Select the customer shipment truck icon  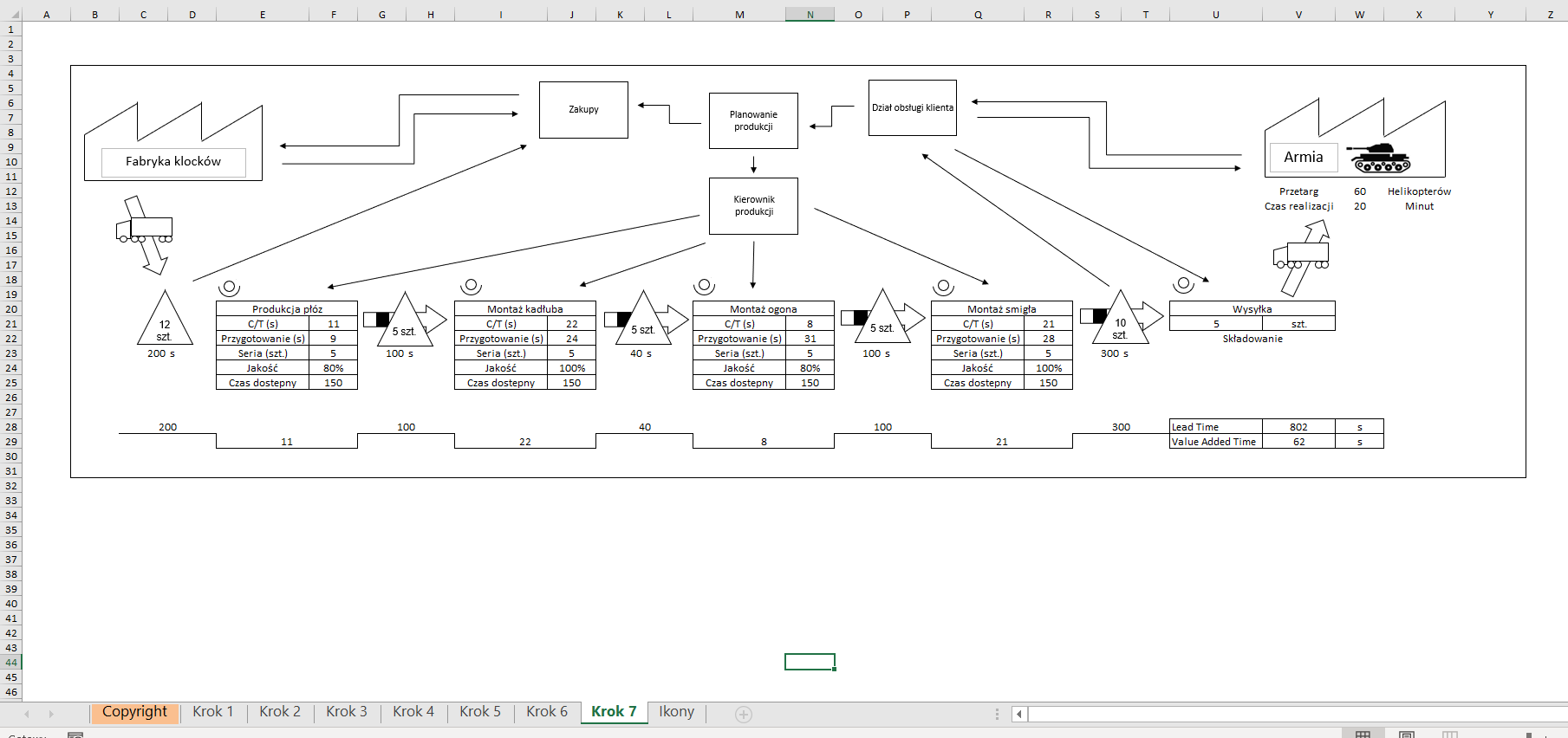click(1301, 255)
